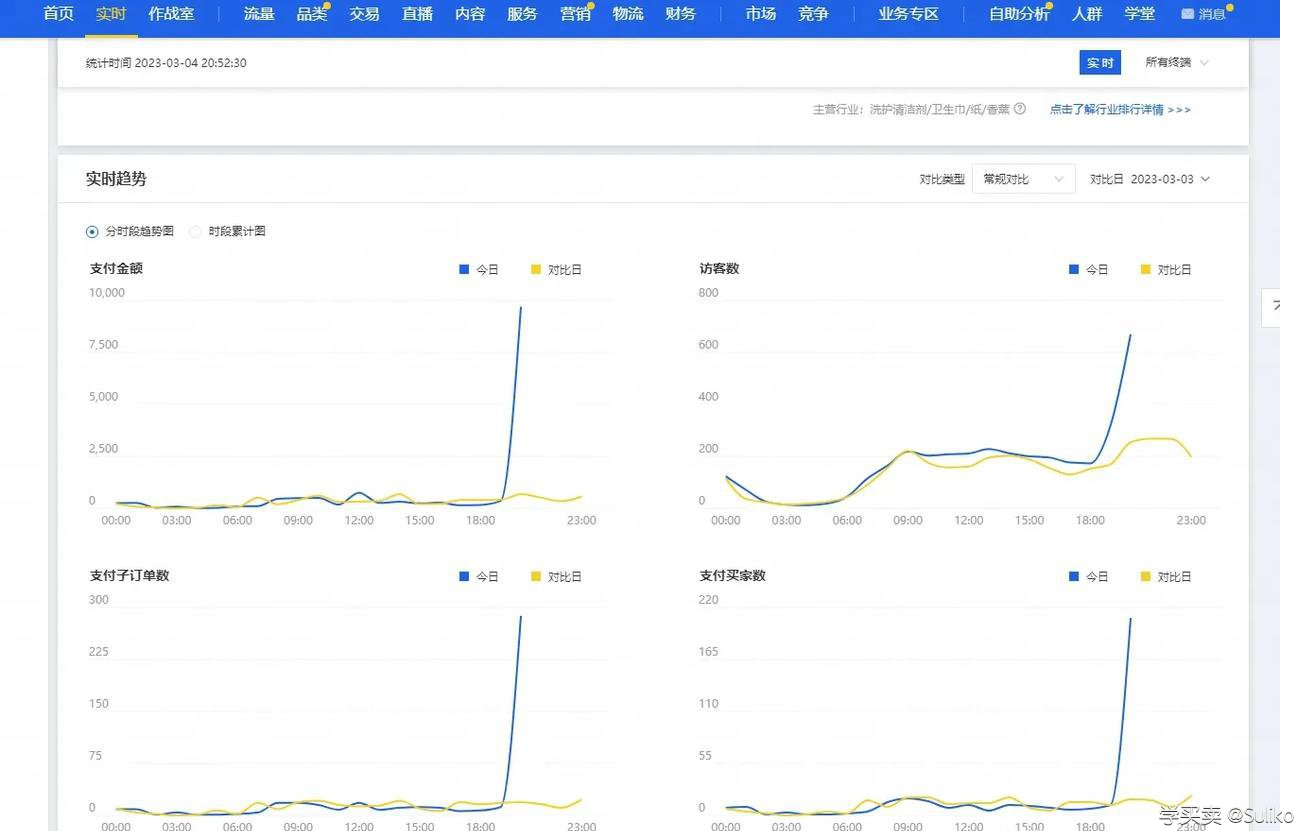The image size is (1299, 831).
Task: Click the 800 axis label in 访客数
Action: coord(709,293)
